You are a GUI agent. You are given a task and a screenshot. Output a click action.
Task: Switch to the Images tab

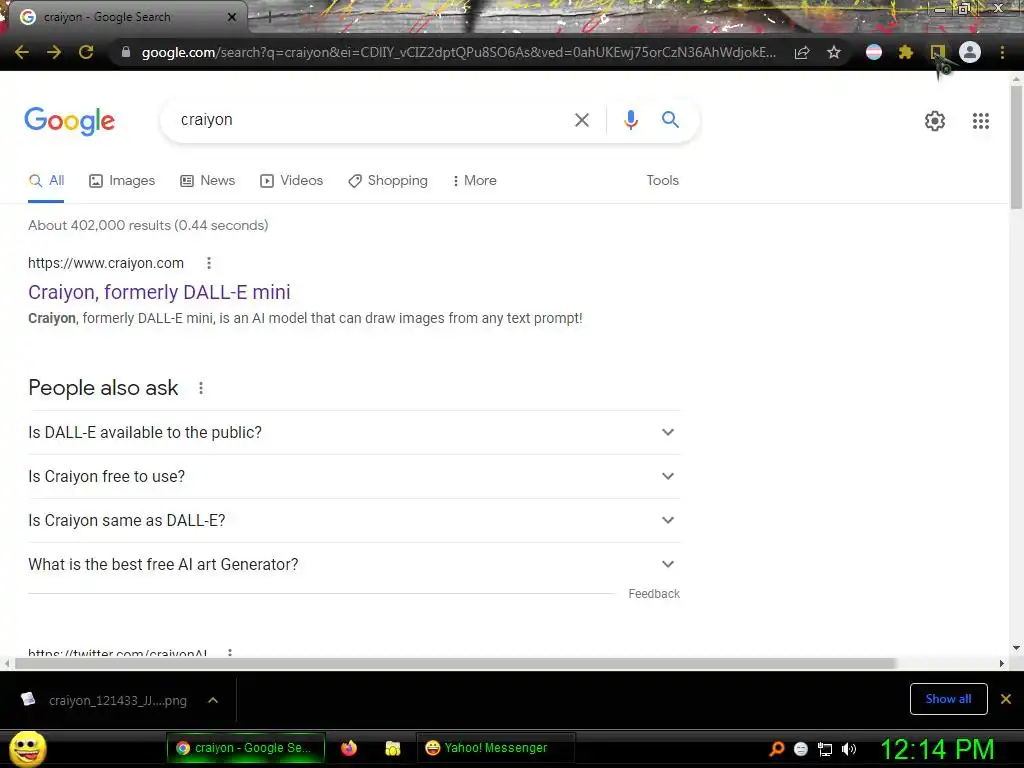pyautogui.click(x=122, y=180)
